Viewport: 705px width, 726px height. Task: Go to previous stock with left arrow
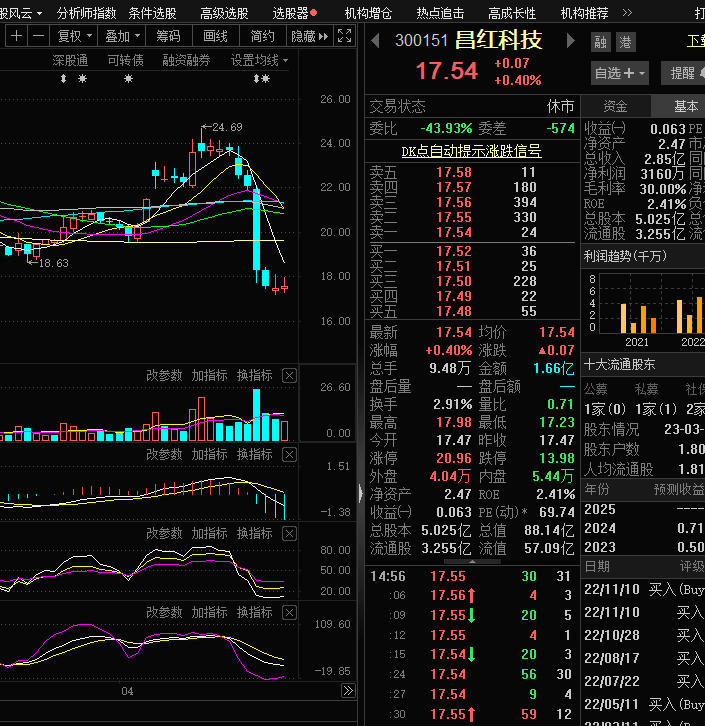[375, 41]
